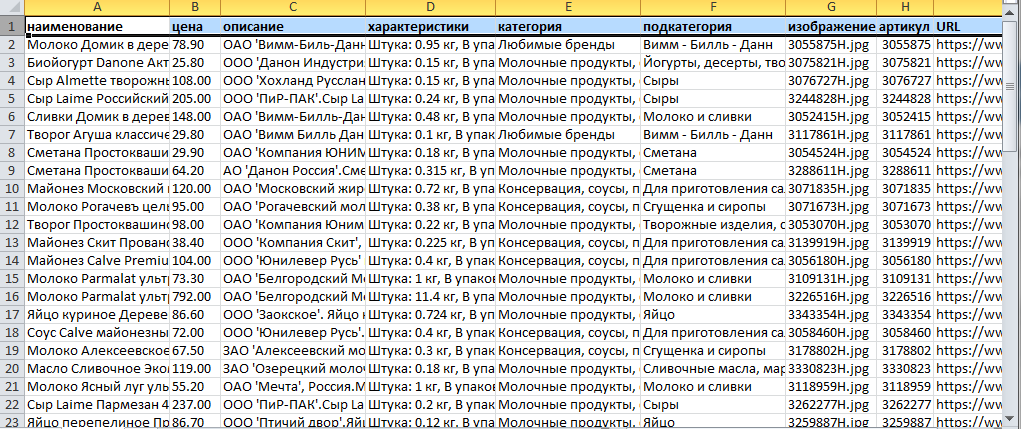Select description cell 'АО 'Данон Россия''
The image size is (1021, 429).
[293, 171]
